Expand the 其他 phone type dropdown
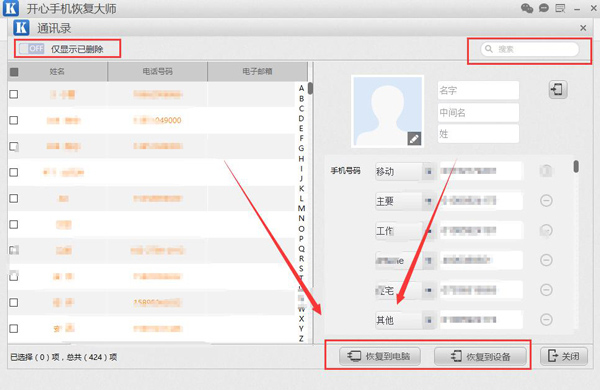Image resolution: width=600 pixels, height=390 pixels. pyautogui.click(x=429, y=320)
